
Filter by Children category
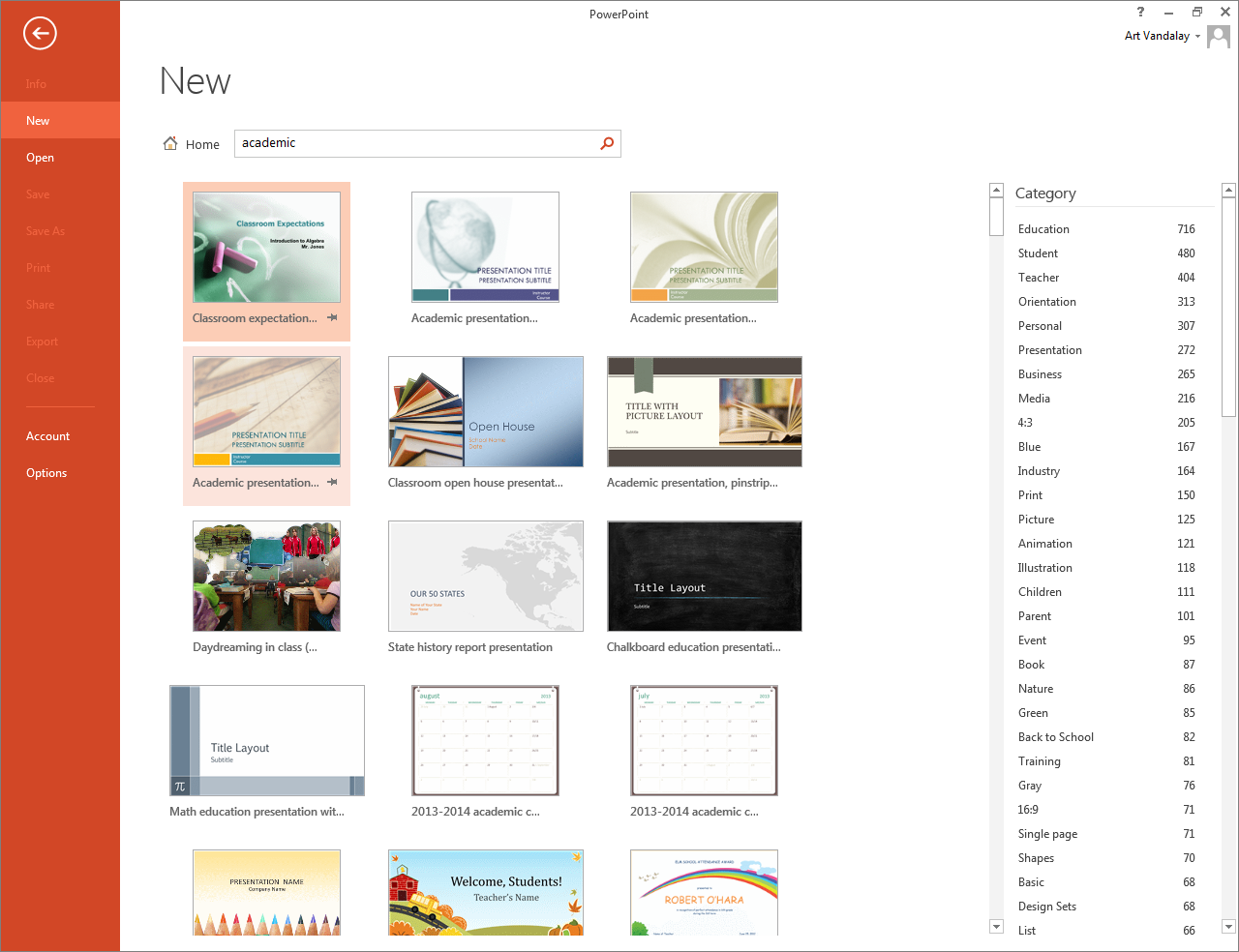(x=1106, y=592)
